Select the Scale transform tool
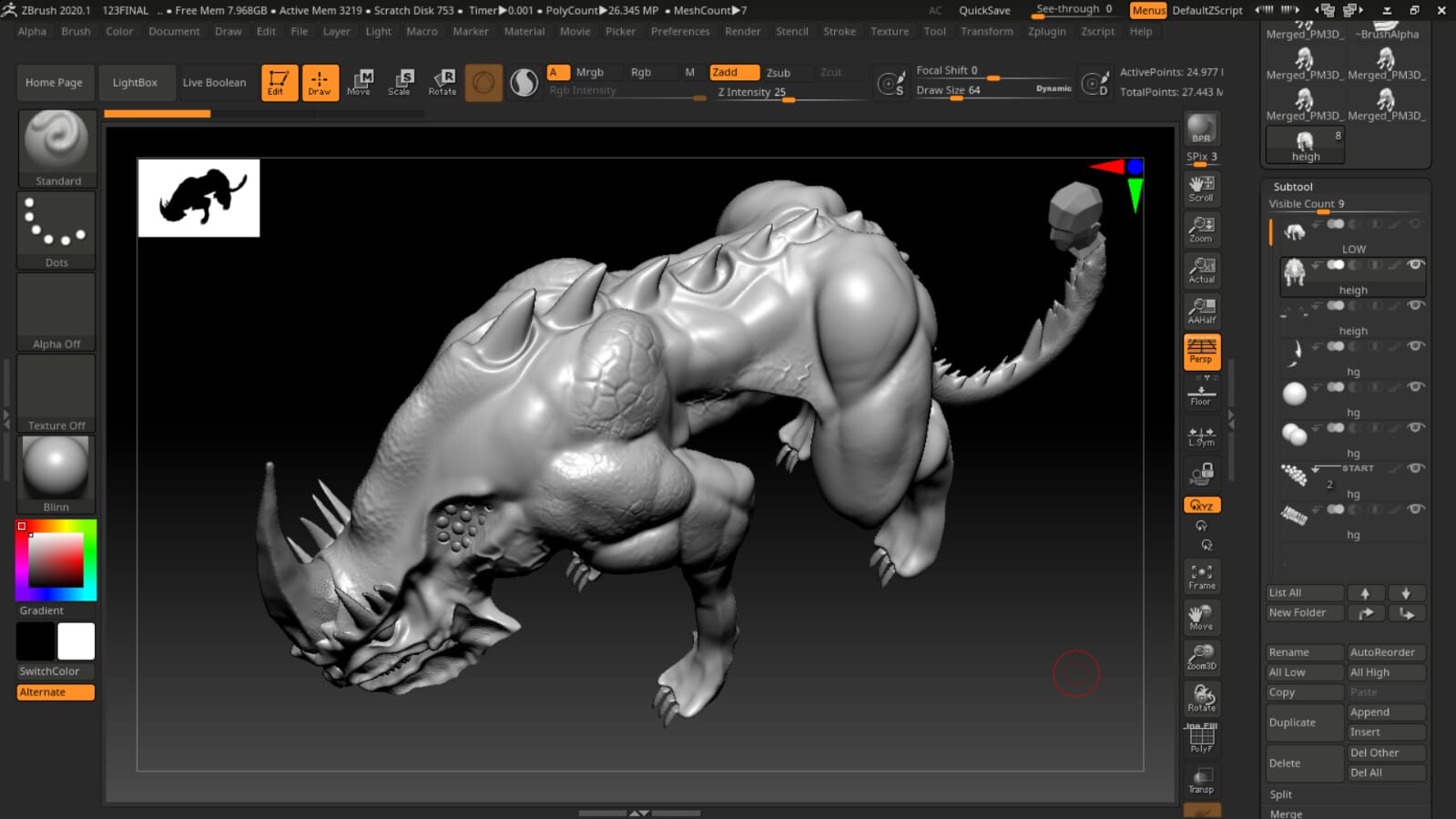This screenshot has width=1456, height=819. (399, 82)
